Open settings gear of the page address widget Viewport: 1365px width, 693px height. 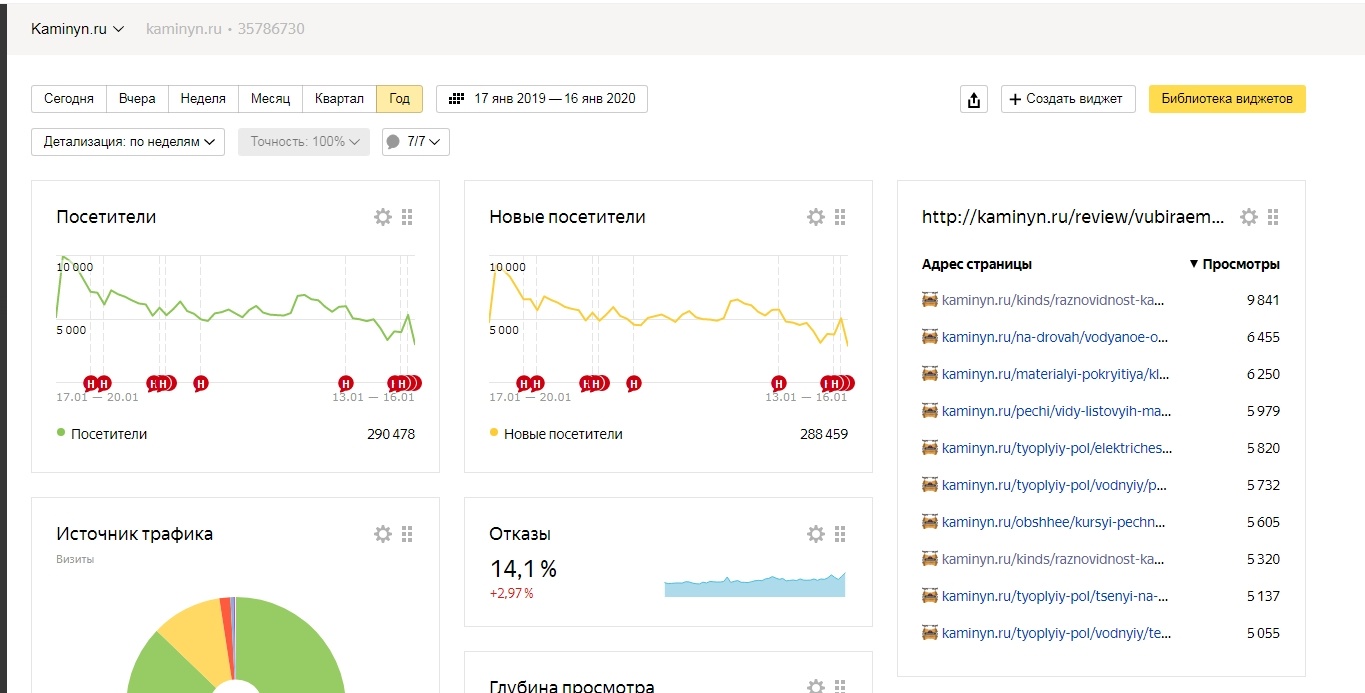(1249, 217)
